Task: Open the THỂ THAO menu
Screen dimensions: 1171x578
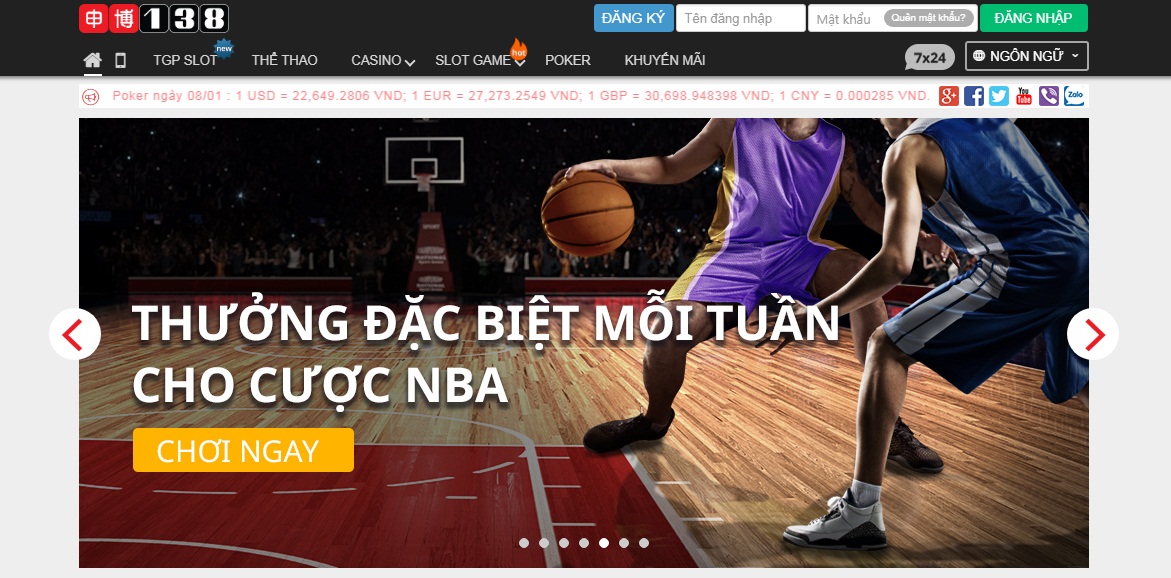Action: [x=285, y=60]
